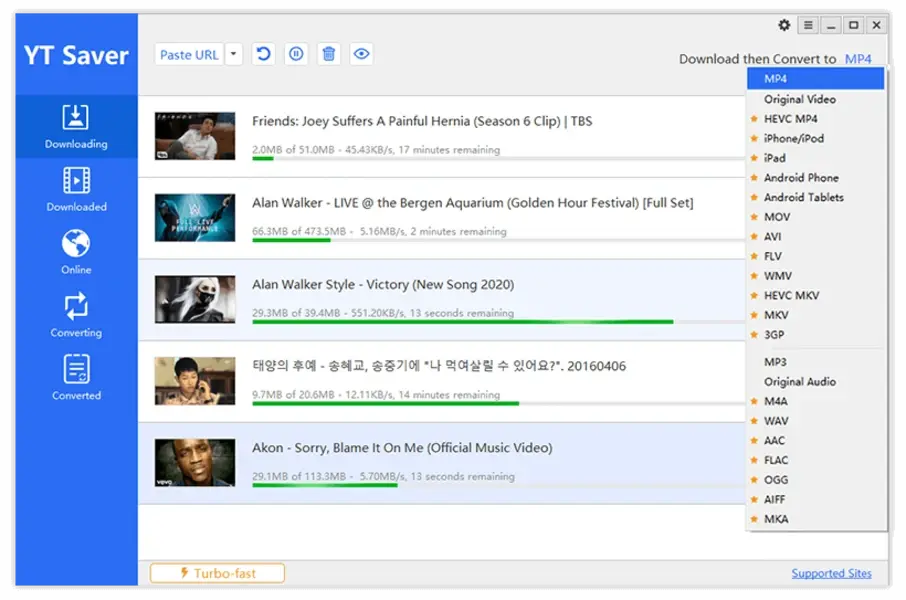
Task: Select the Pause all downloads icon
Action: coord(296,53)
